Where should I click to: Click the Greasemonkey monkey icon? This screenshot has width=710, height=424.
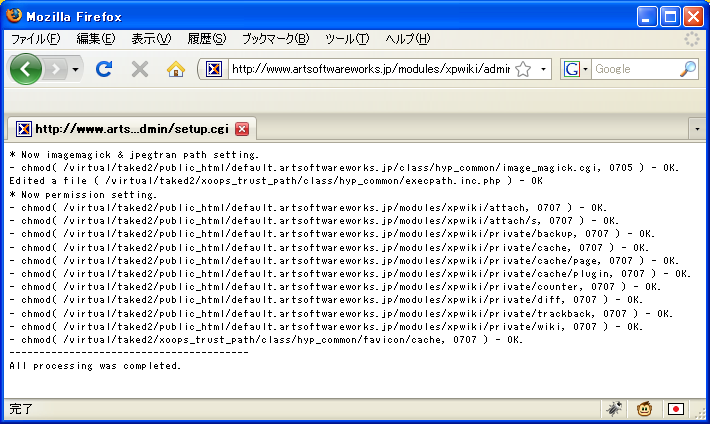[645, 409]
